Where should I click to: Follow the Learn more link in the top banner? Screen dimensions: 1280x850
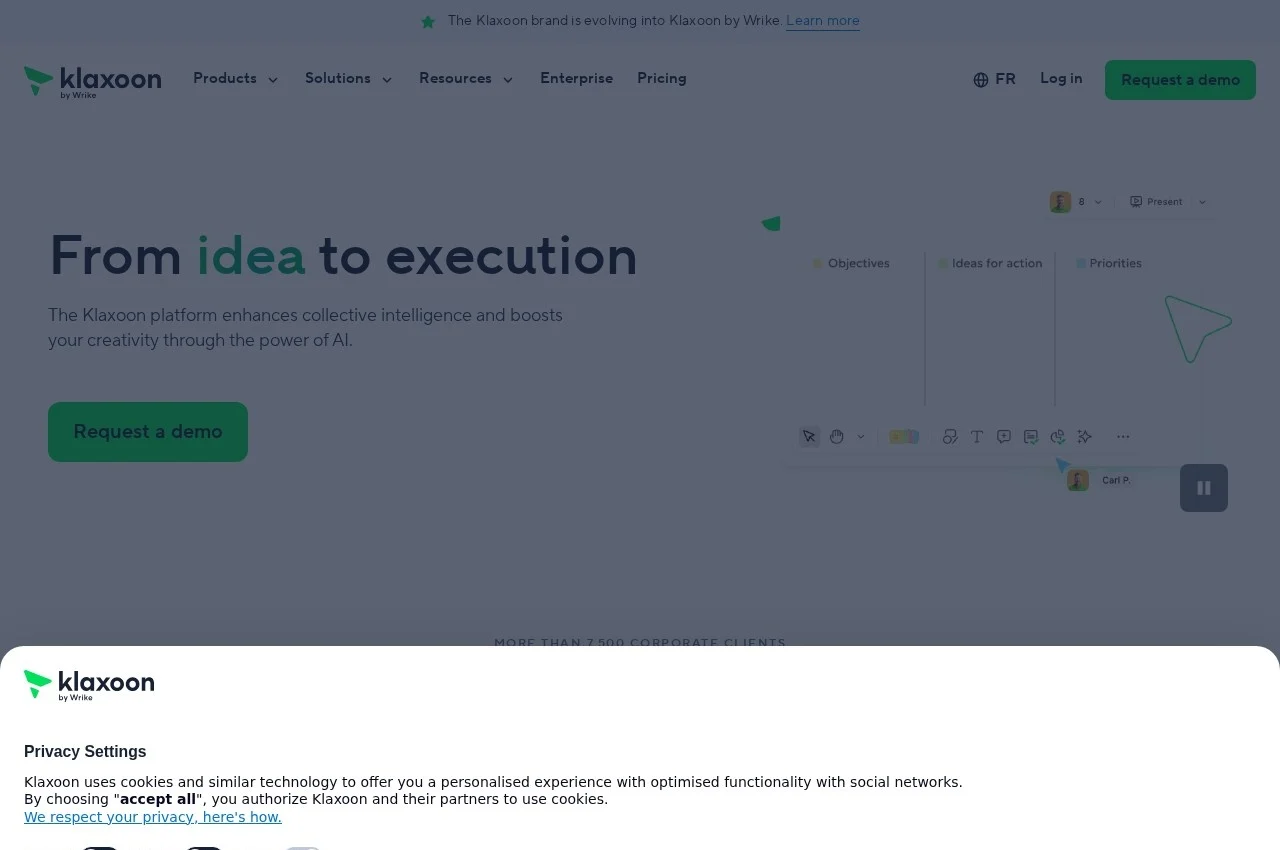click(823, 21)
